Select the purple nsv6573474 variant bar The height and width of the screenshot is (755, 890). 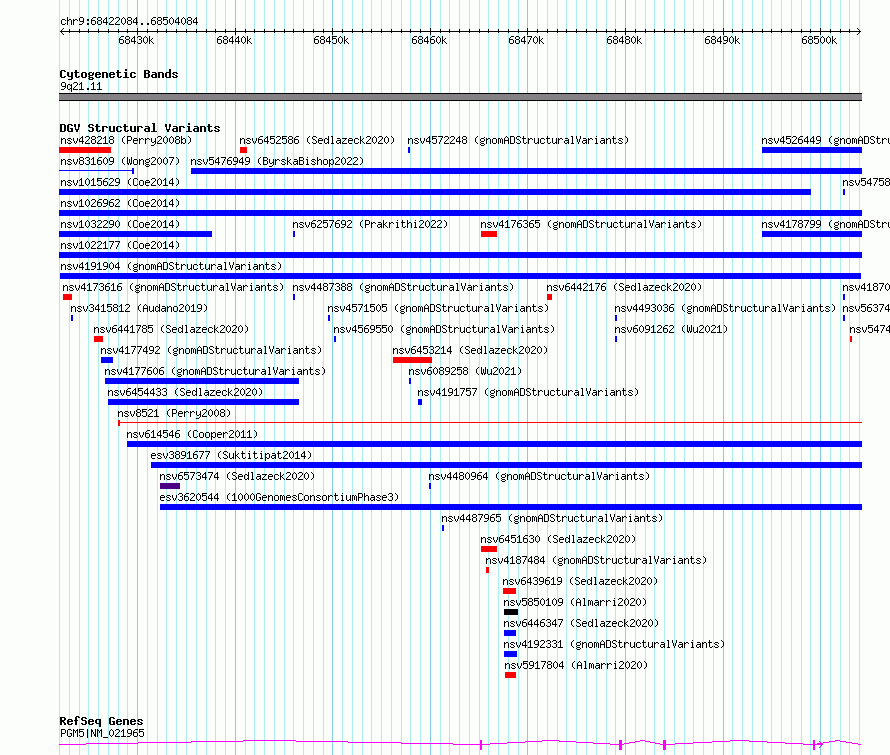tap(170, 486)
